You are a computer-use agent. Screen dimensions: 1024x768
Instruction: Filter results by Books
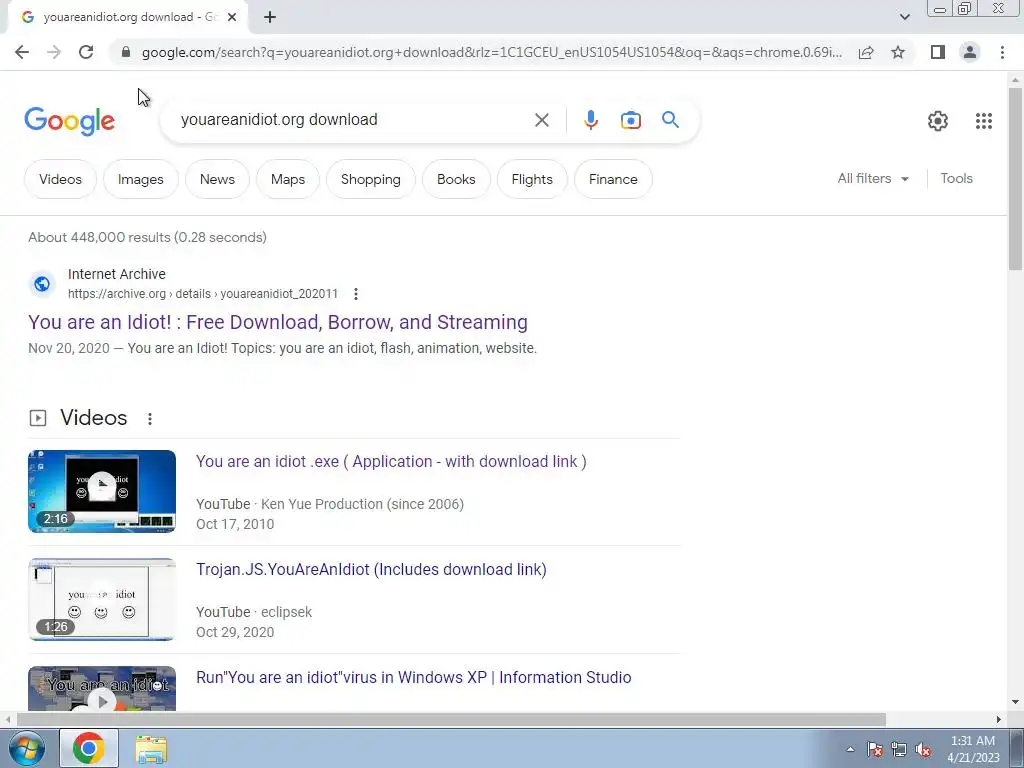[x=456, y=179]
